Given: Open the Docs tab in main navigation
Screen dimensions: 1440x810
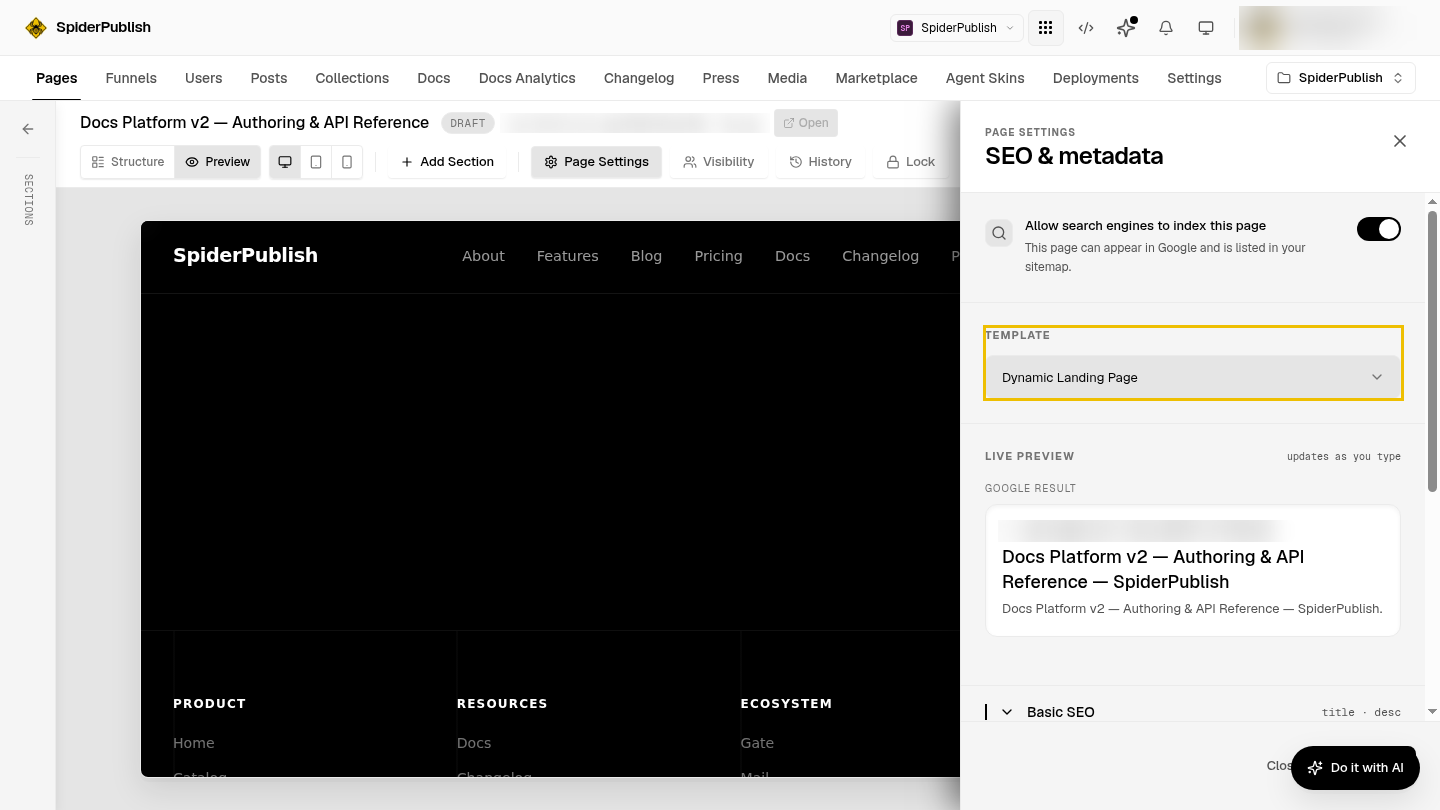Looking at the screenshot, I should (434, 78).
